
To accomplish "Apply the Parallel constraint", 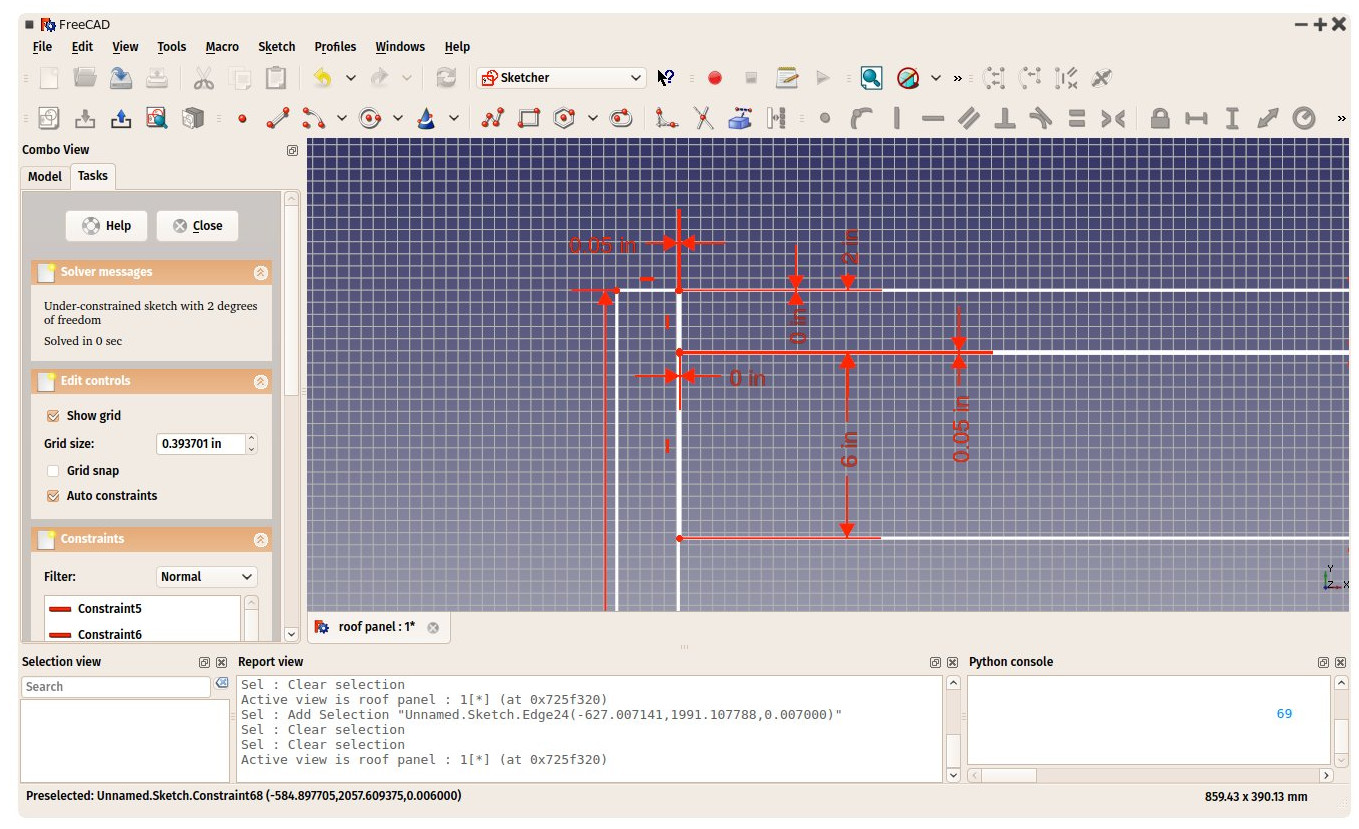I will [x=969, y=118].
